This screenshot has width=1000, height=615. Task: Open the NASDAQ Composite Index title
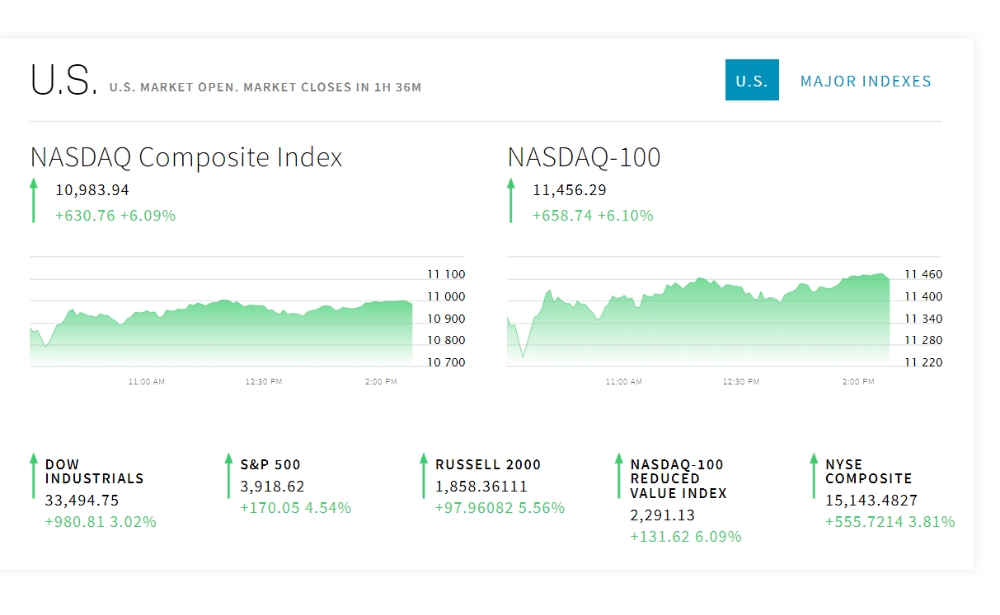[186, 157]
